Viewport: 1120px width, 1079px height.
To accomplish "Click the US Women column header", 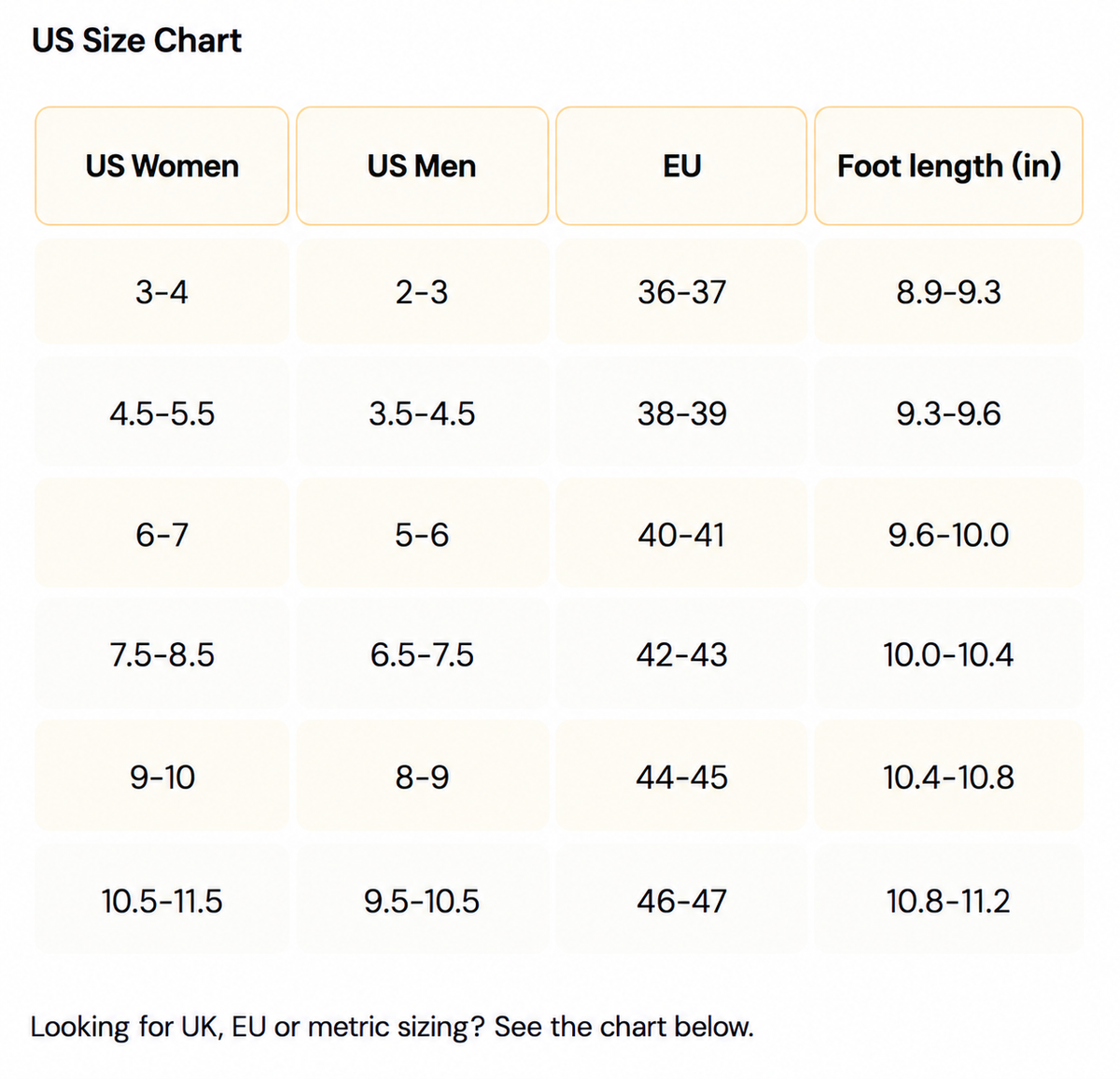I will 161,166.
